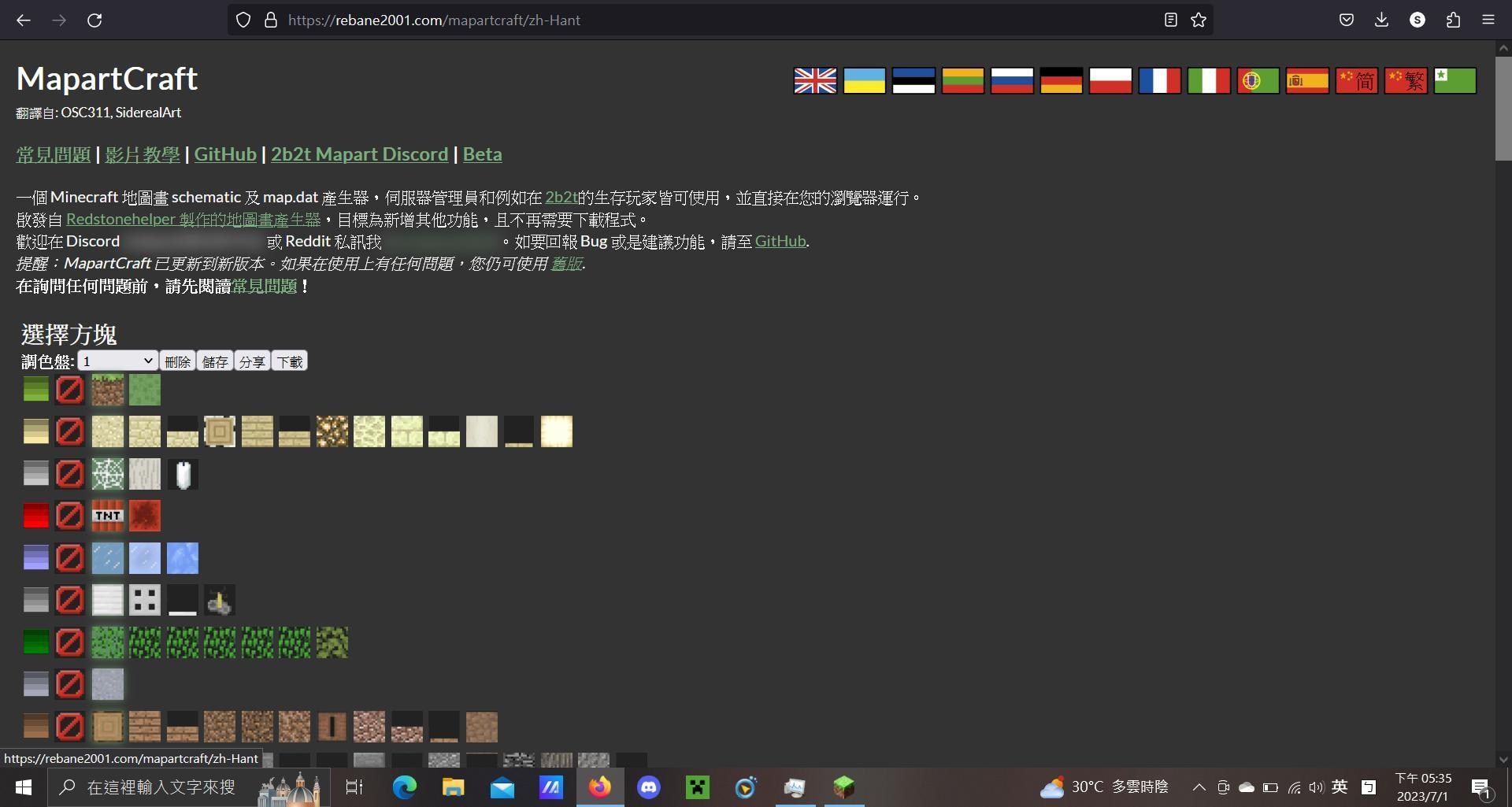Screen dimensions: 1512x807
Task: Select the grass block with dirt side
Action: click(x=108, y=390)
